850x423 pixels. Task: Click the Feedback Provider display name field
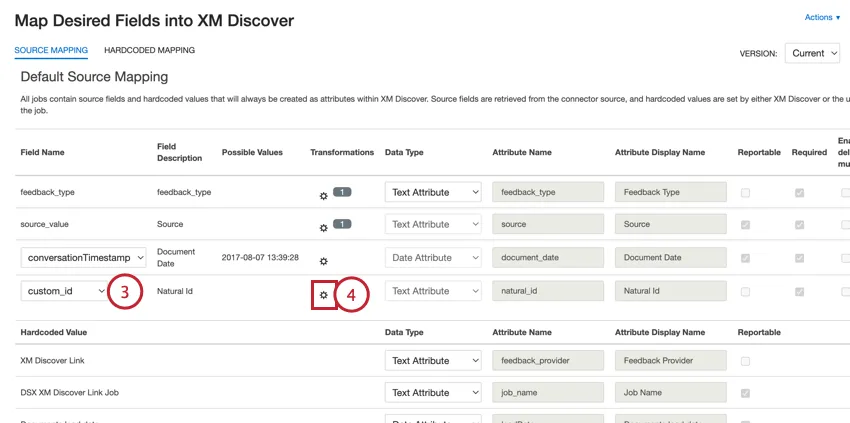(670, 360)
